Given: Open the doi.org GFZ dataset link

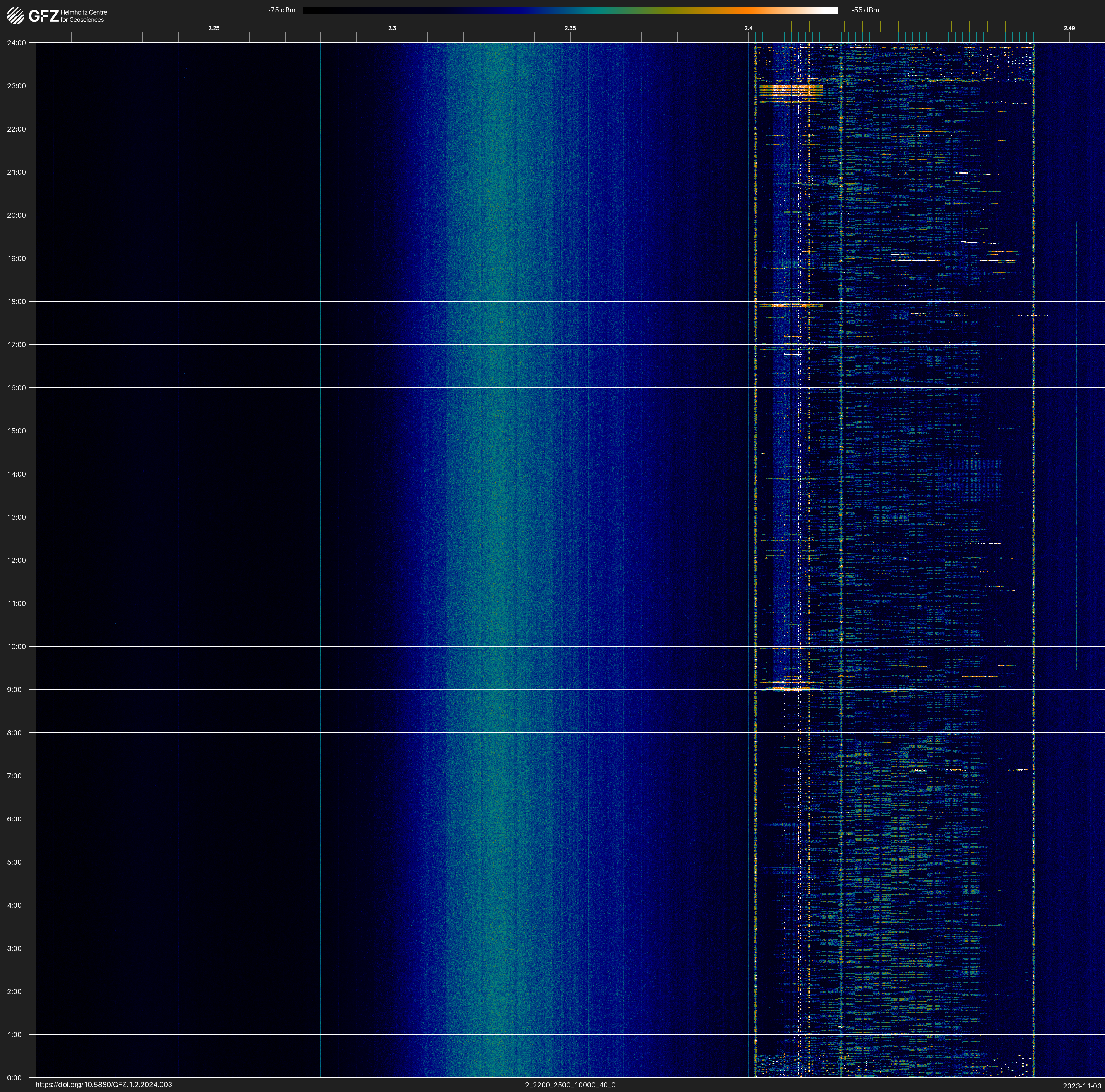Looking at the screenshot, I should point(103,1085).
